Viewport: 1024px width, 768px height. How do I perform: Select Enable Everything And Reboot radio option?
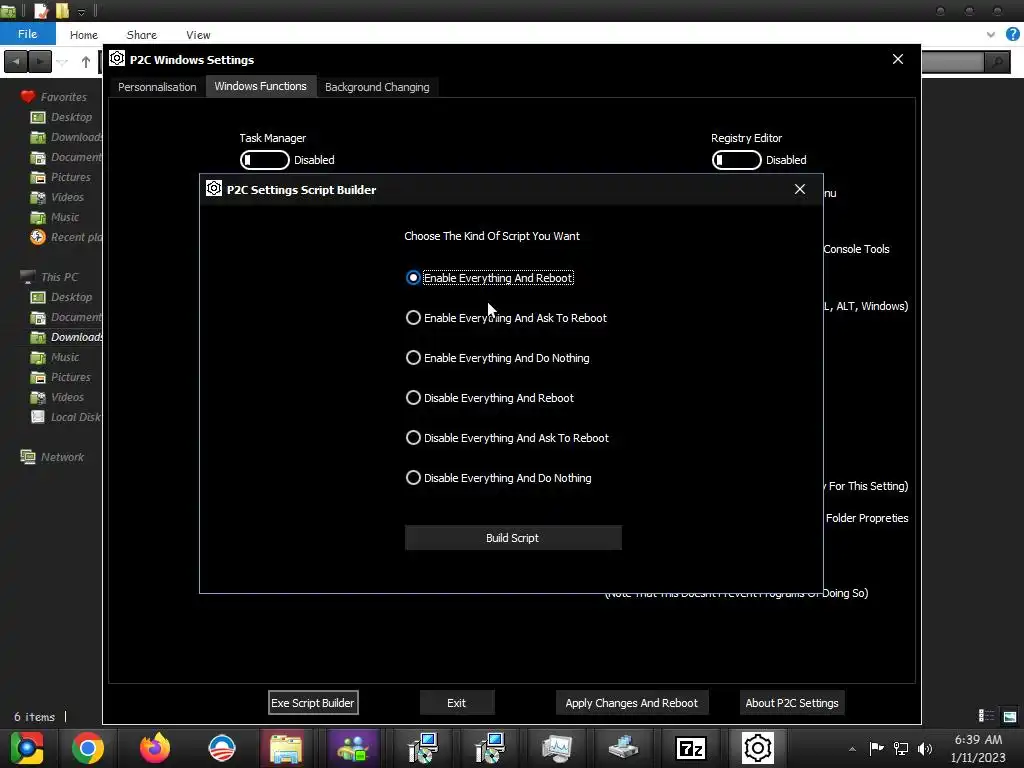490,278
